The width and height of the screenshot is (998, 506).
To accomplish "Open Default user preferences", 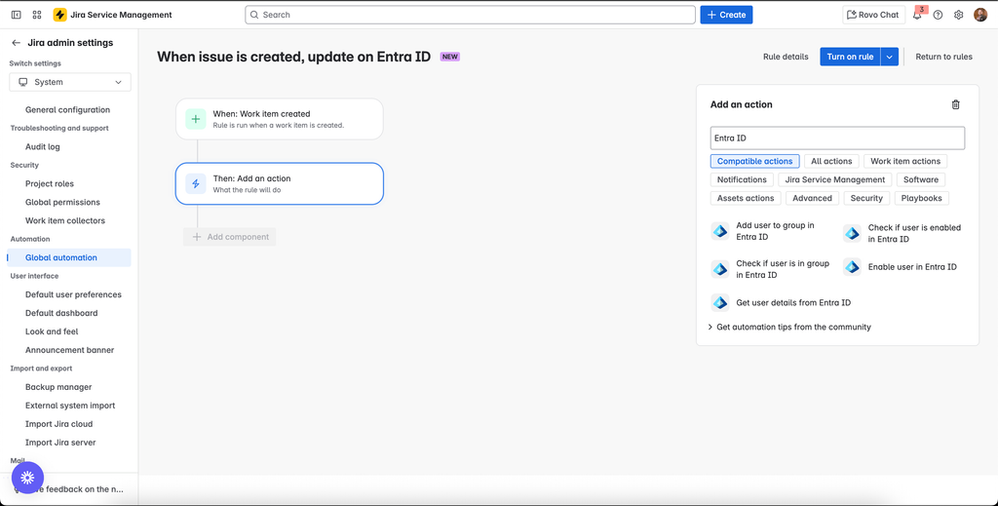I will click(73, 294).
